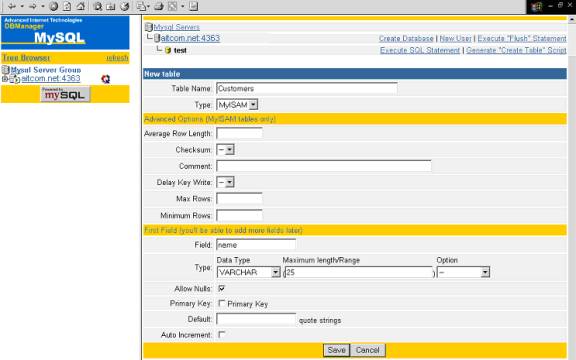Image resolution: width=576 pixels, height=360 pixels.
Task: Click the New User link
Action: 456,39
